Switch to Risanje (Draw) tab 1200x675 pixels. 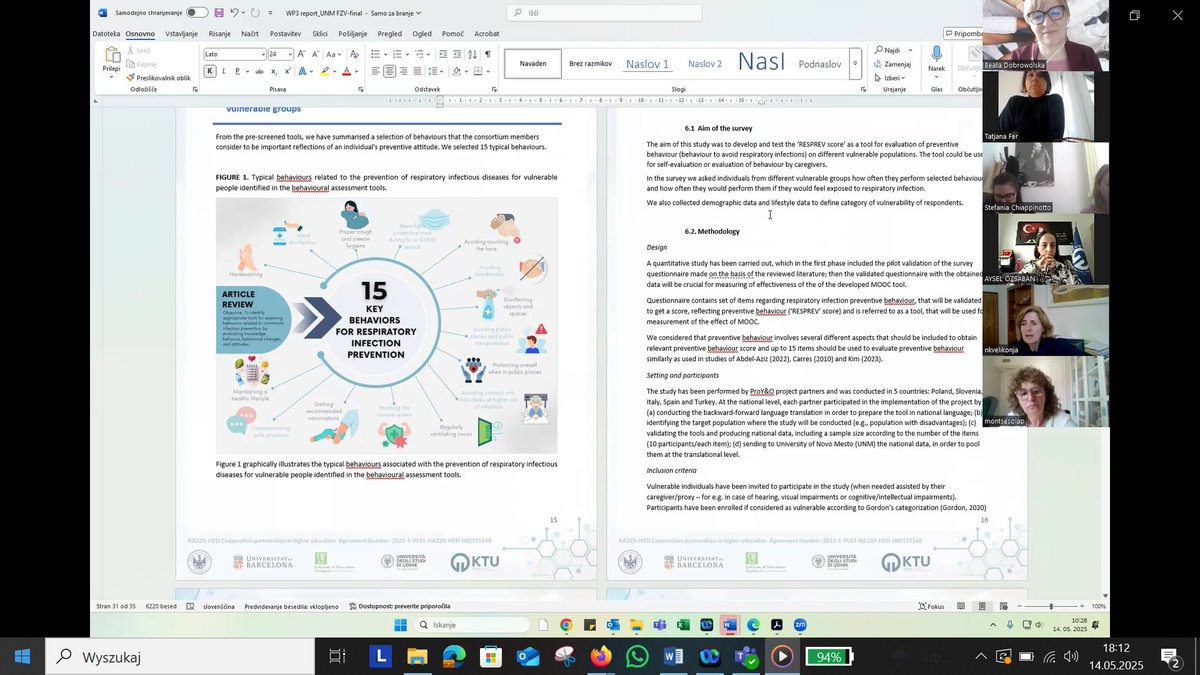(219, 33)
